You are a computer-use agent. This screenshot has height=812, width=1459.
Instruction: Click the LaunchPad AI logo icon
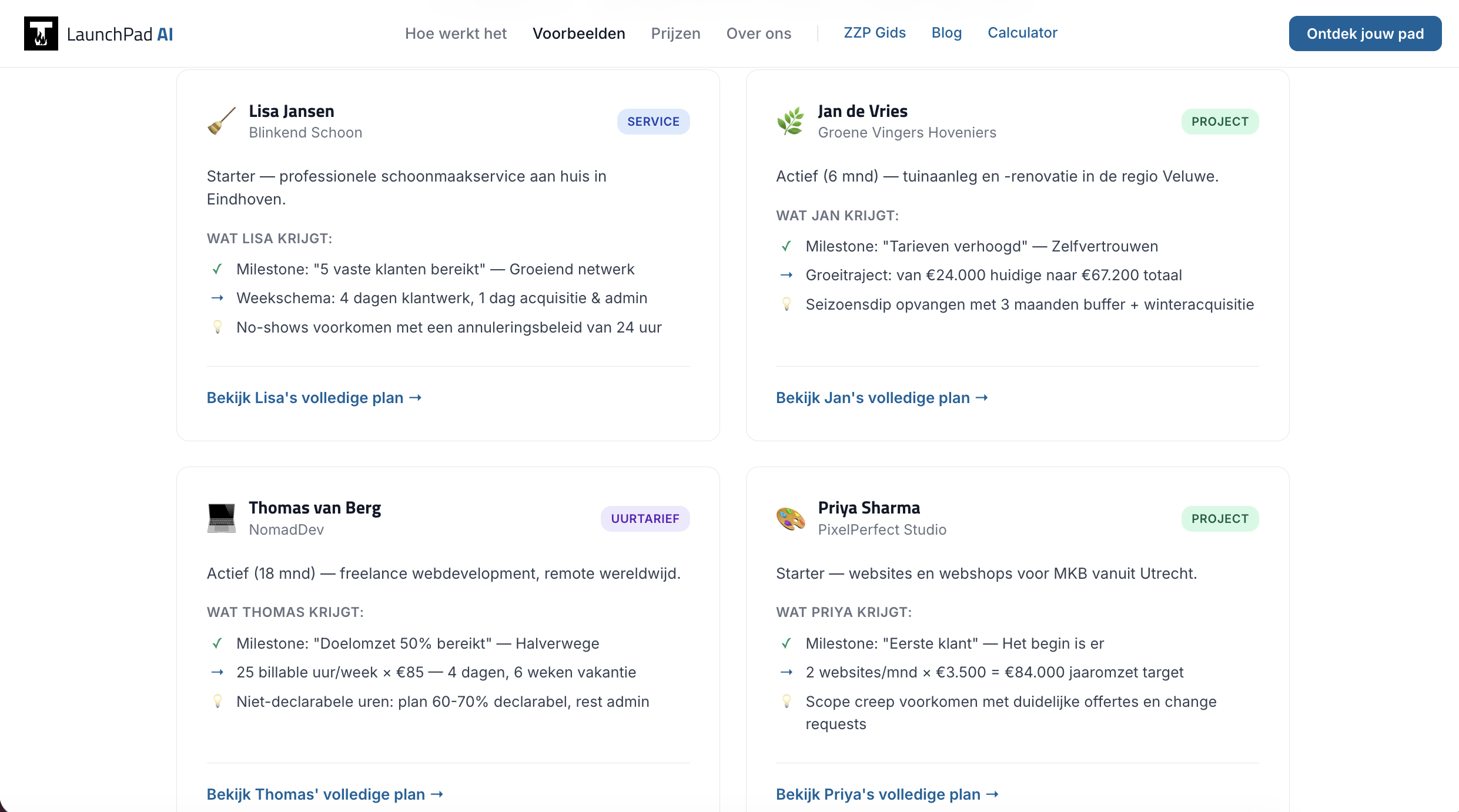pos(41,33)
